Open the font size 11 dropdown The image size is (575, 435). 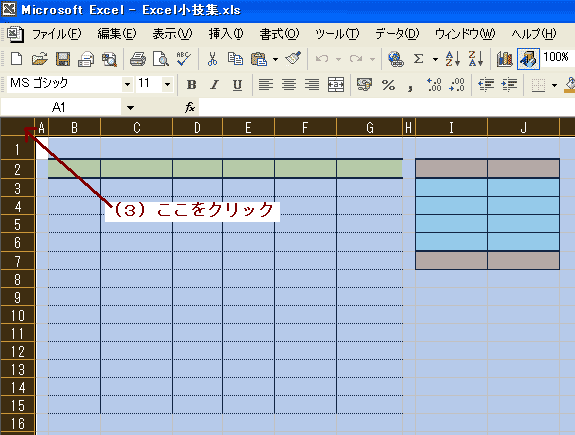(167, 85)
